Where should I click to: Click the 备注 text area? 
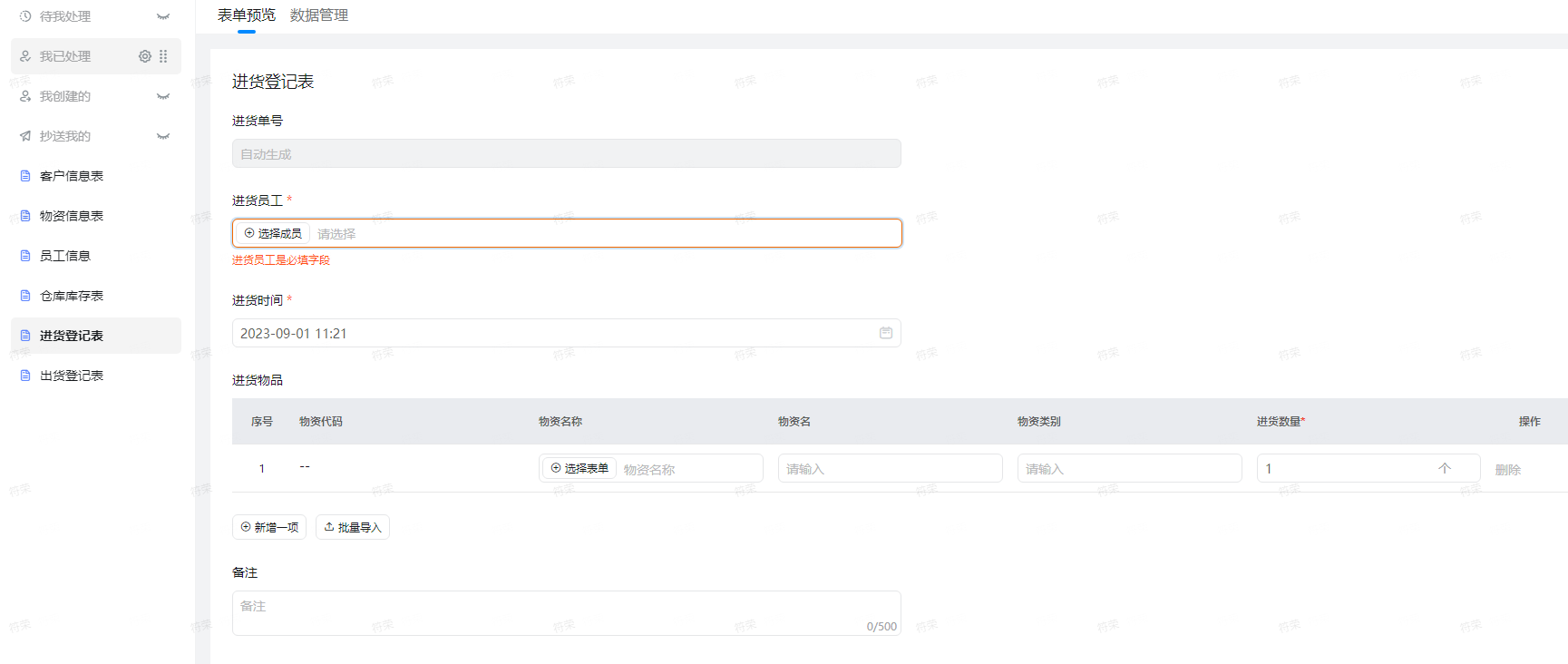click(x=567, y=613)
